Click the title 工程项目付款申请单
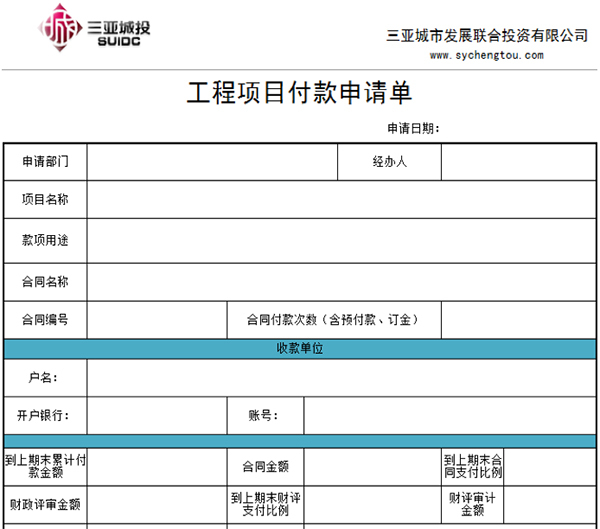This screenshot has height=529, width=600. (x=299, y=93)
